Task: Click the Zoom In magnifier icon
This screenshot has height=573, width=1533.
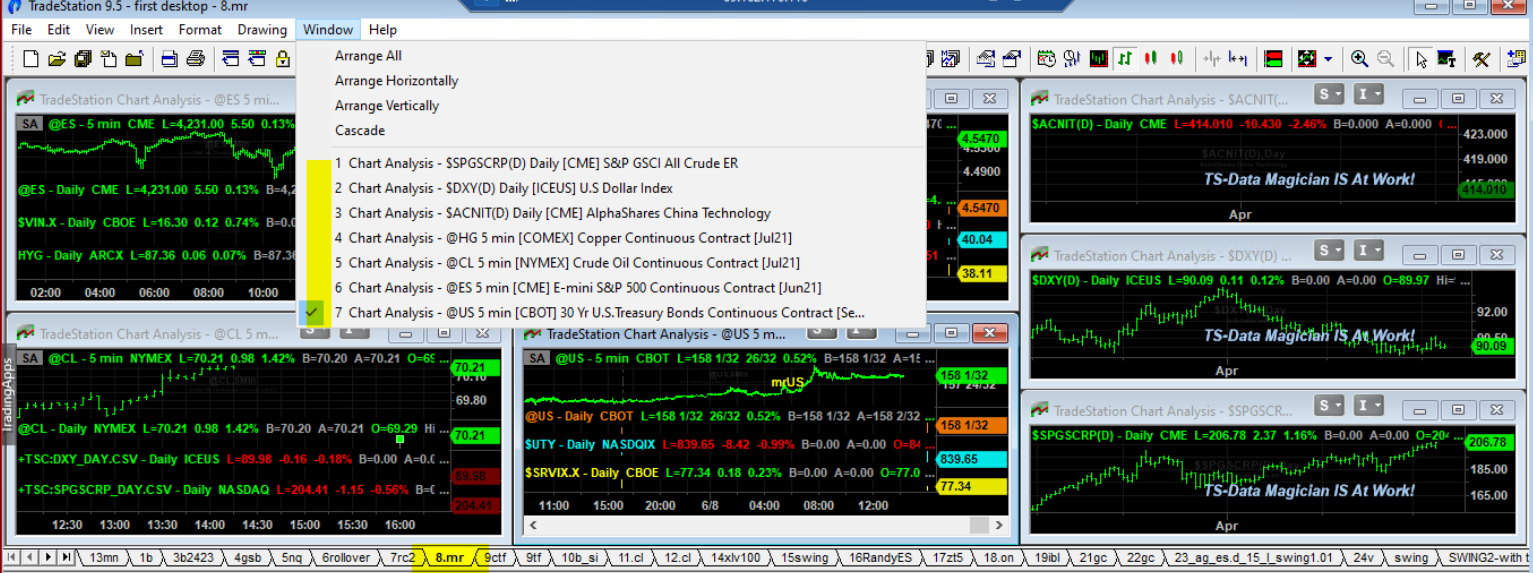Action: [1359, 59]
